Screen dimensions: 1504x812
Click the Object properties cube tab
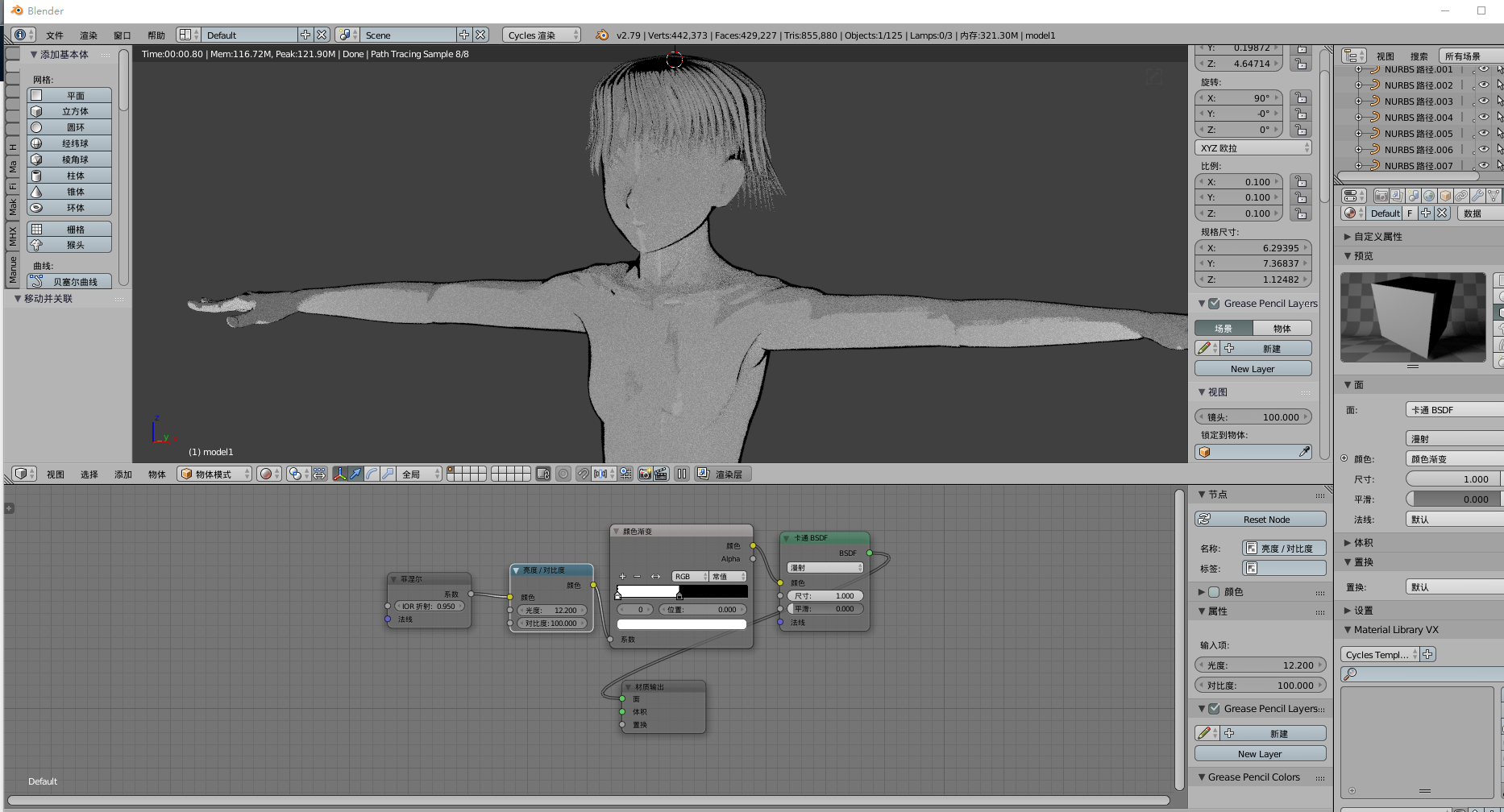1445,196
